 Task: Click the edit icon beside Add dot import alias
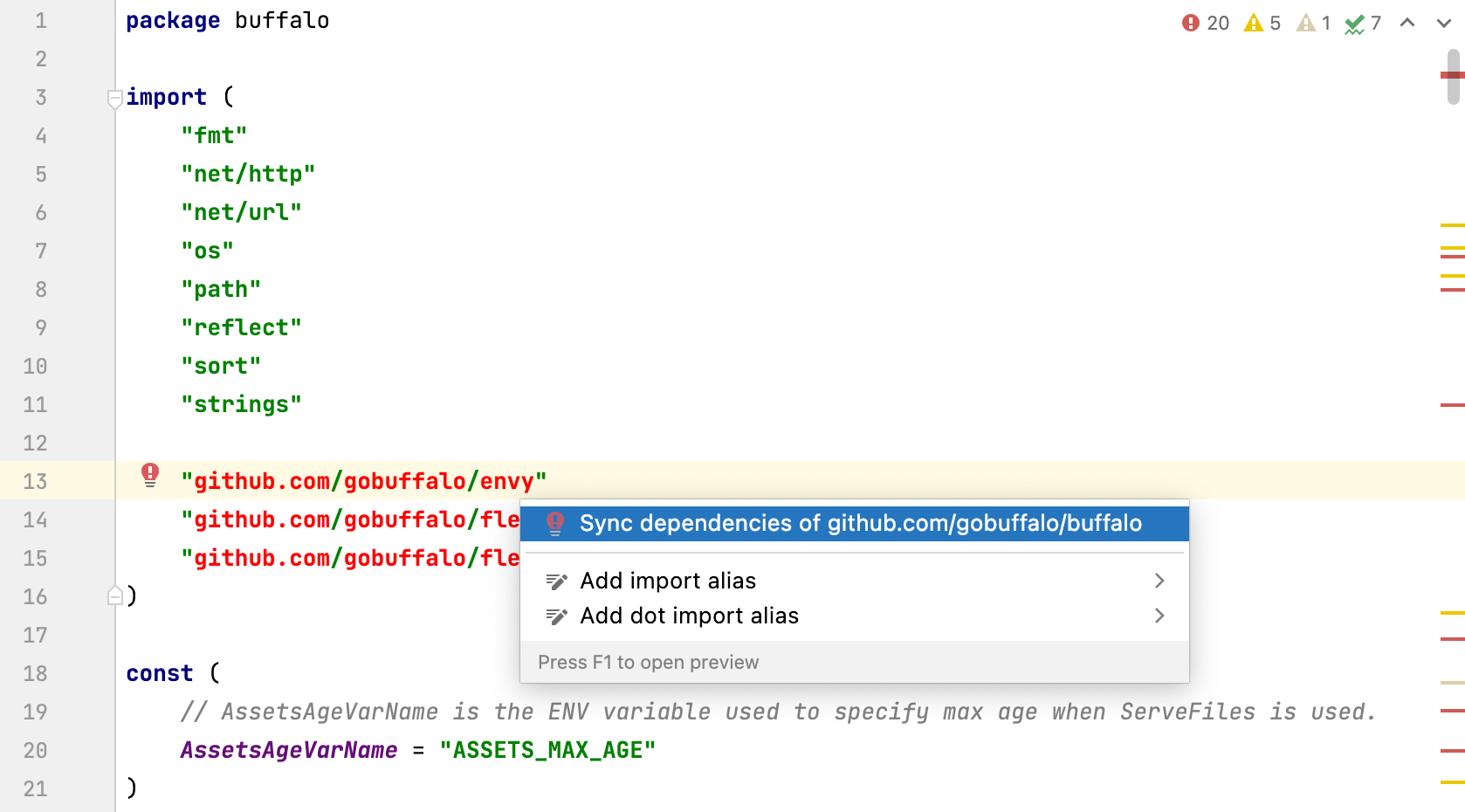(556, 616)
